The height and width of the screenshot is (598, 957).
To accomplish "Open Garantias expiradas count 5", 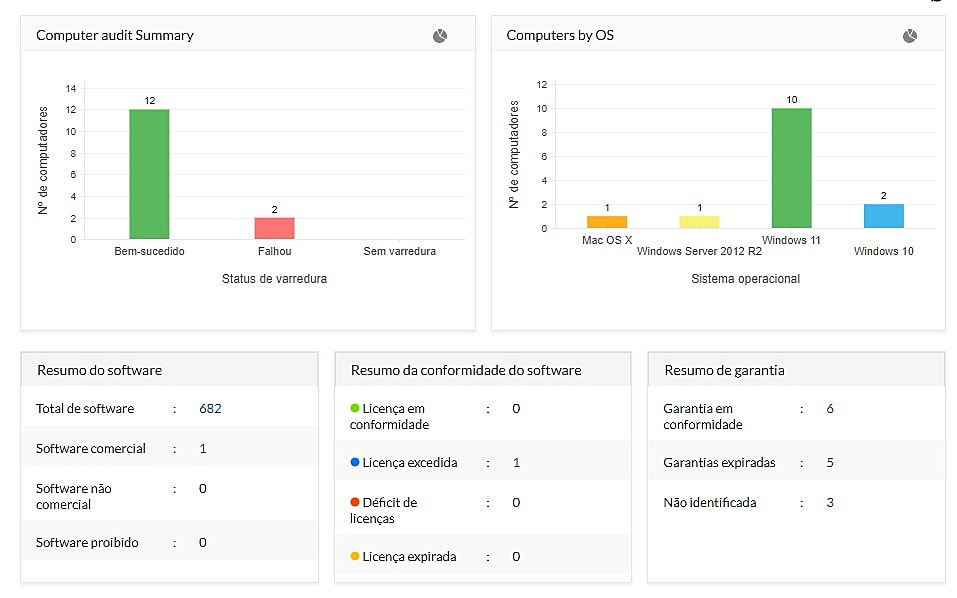I will pos(830,463).
